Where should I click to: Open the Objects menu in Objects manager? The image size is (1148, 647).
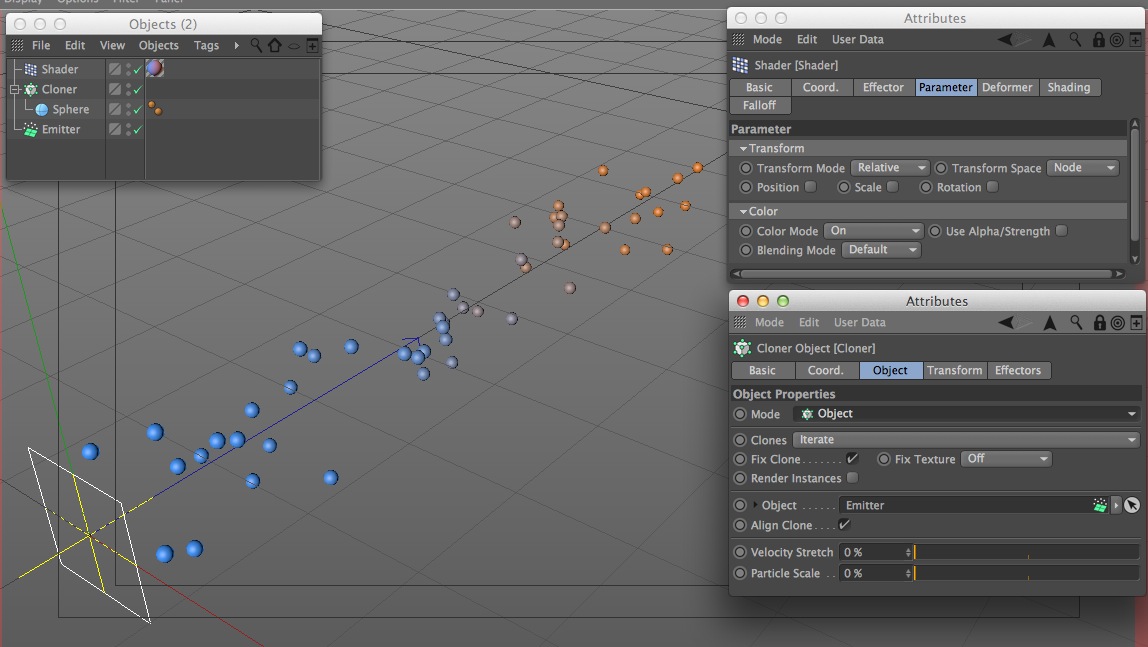click(x=159, y=45)
